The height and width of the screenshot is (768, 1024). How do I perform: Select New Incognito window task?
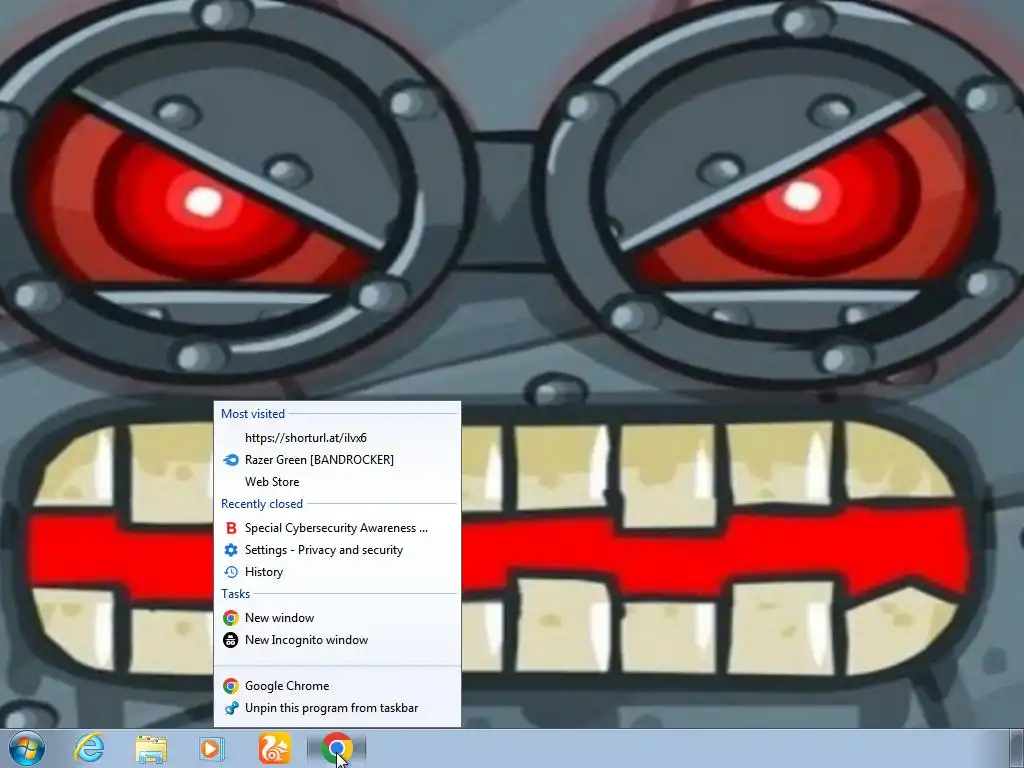pyautogui.click(x=338, y=640)
